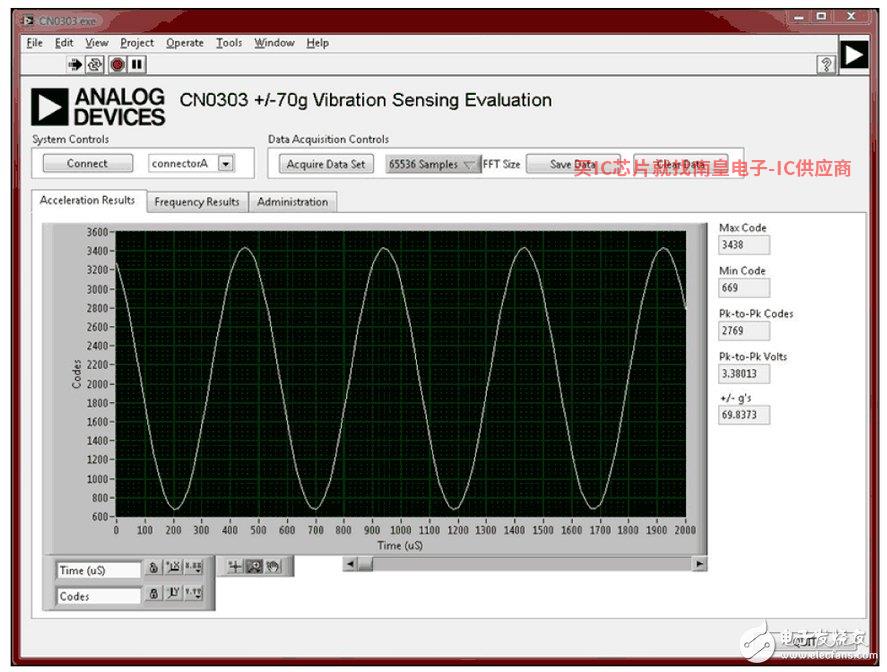Click the Run arrow toolbar icon
887x672 pixels.
click(75, 64)
